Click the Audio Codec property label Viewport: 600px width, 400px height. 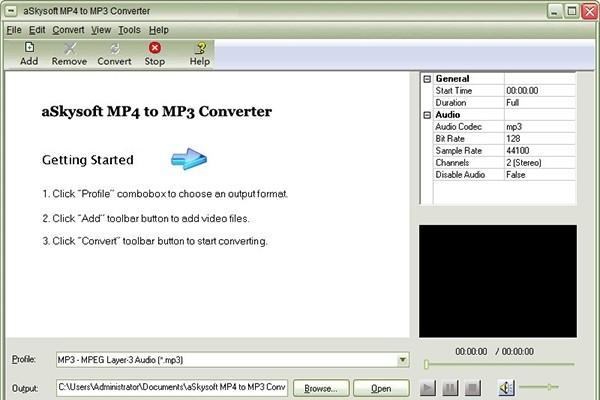coord(458,127)
